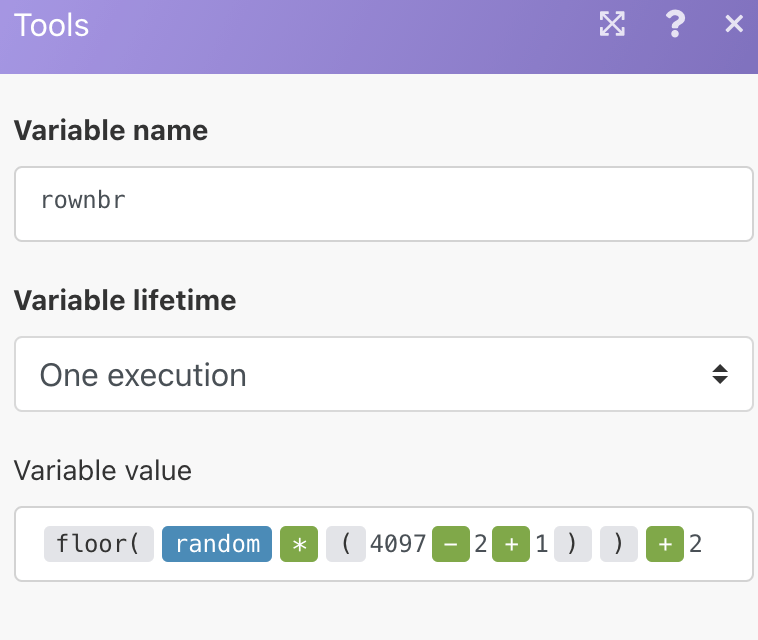Expand the Tools dialog to full screen
Image resolution: width=758 pixels, height=640 pixels.
[x=611, y=25]
